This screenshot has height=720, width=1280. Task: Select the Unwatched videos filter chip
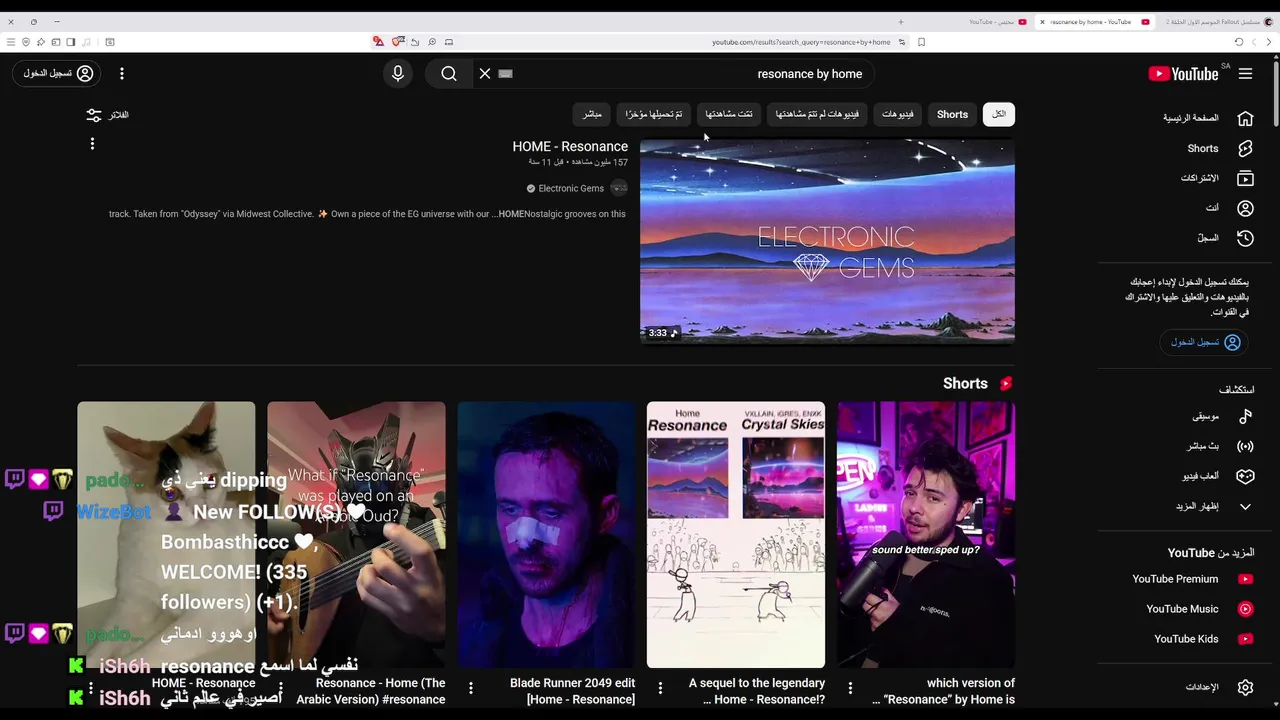pyautogui.click(x=817, y=114)
